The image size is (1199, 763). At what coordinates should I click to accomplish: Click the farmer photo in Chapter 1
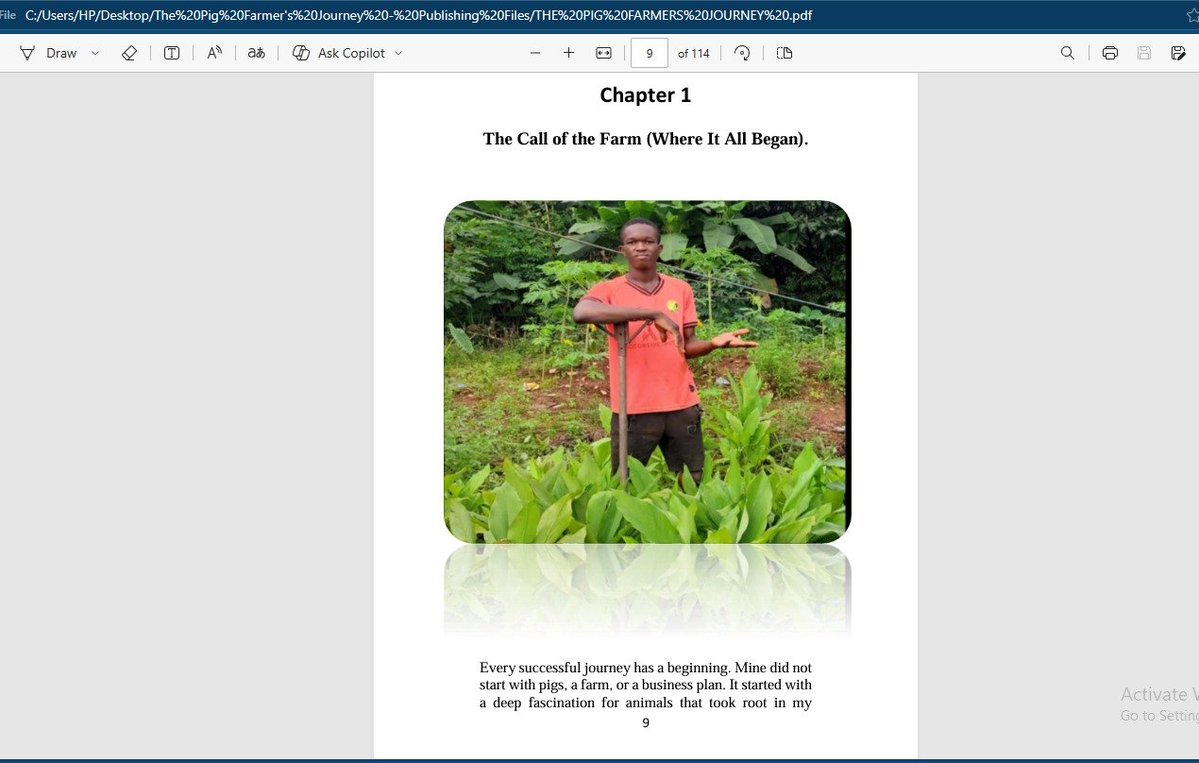(647, 372)
